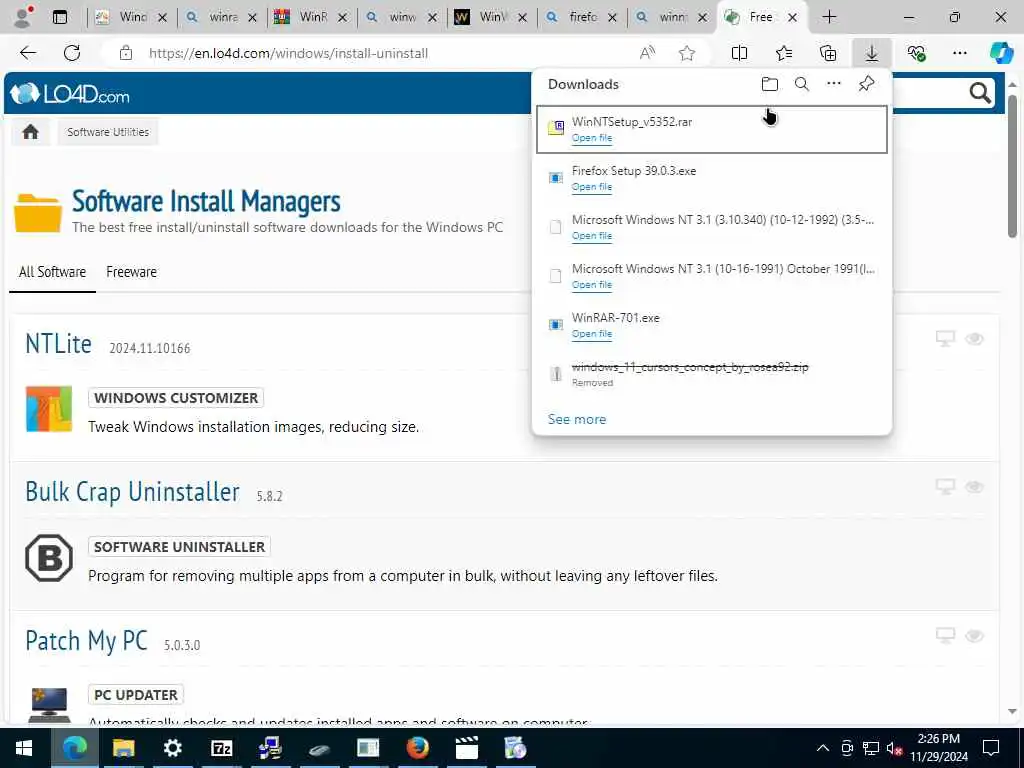
Task: Open NTLite app icon
Action: 49,409
